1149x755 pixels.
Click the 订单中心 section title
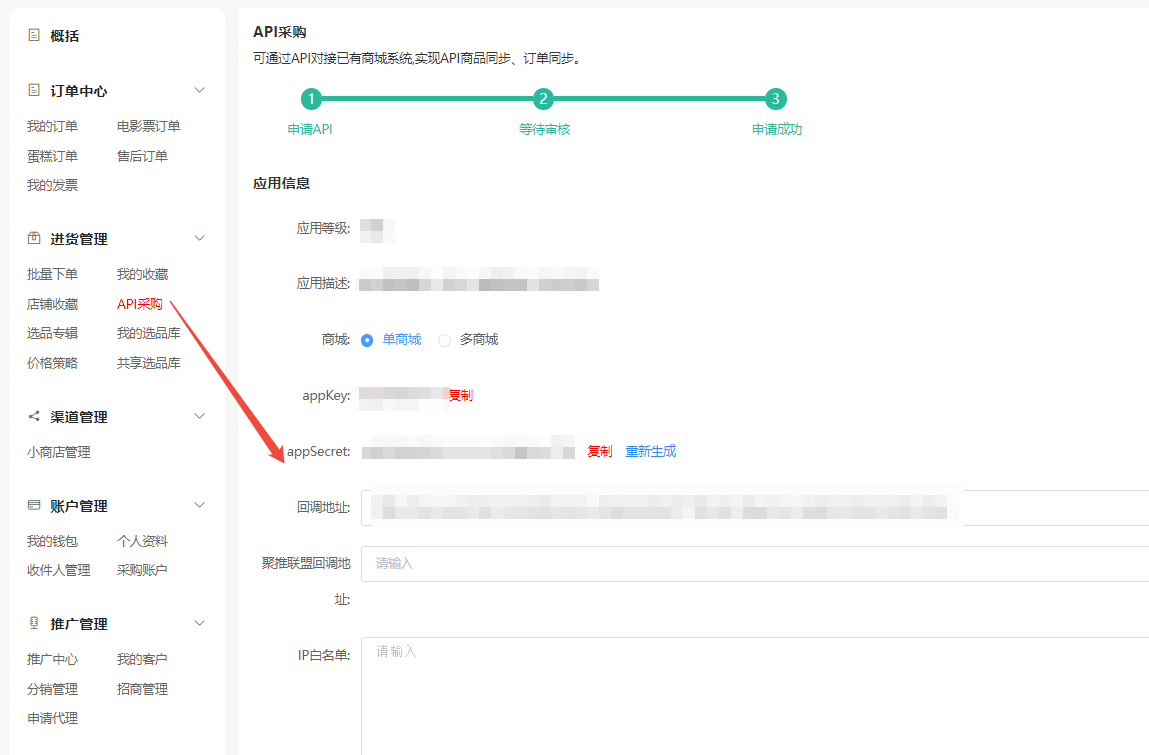(x=78, y=91)
